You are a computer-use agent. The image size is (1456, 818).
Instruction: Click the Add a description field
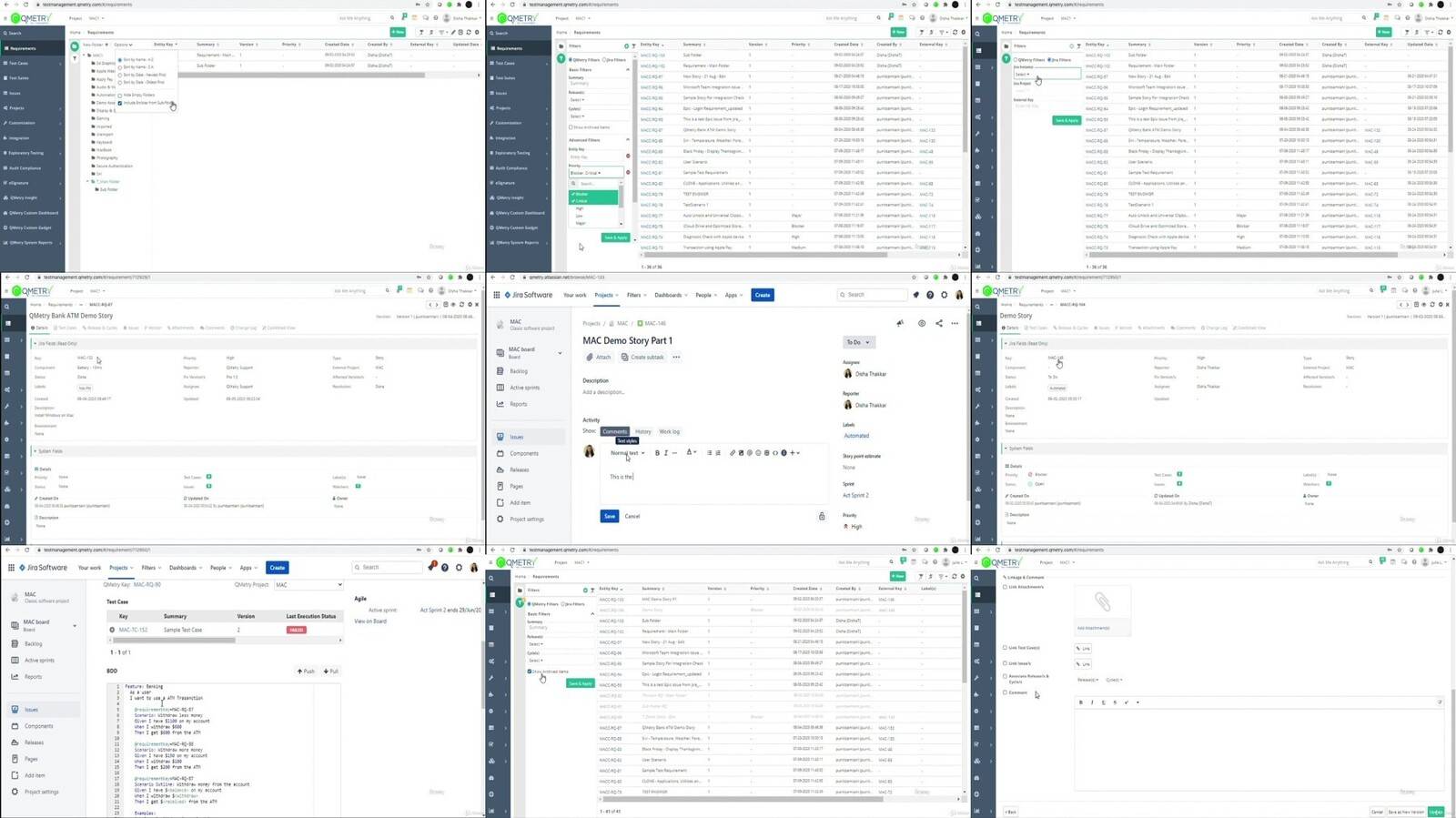click(x=604, y=392)
